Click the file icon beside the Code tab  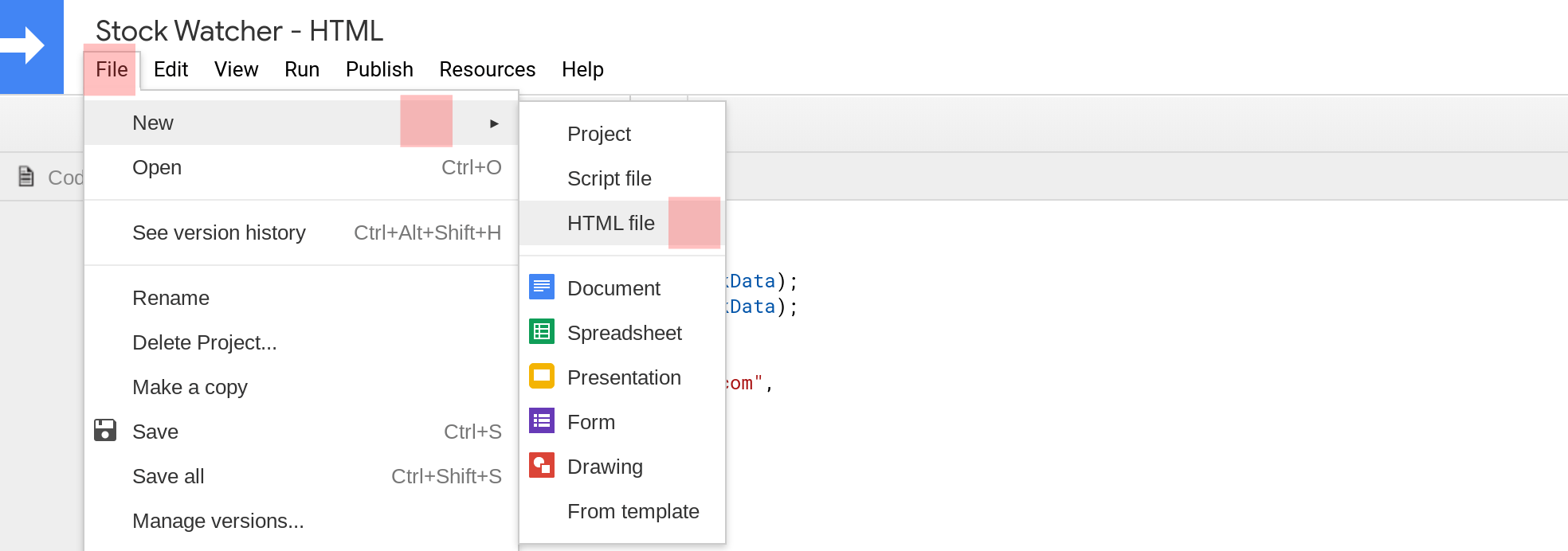26,176
